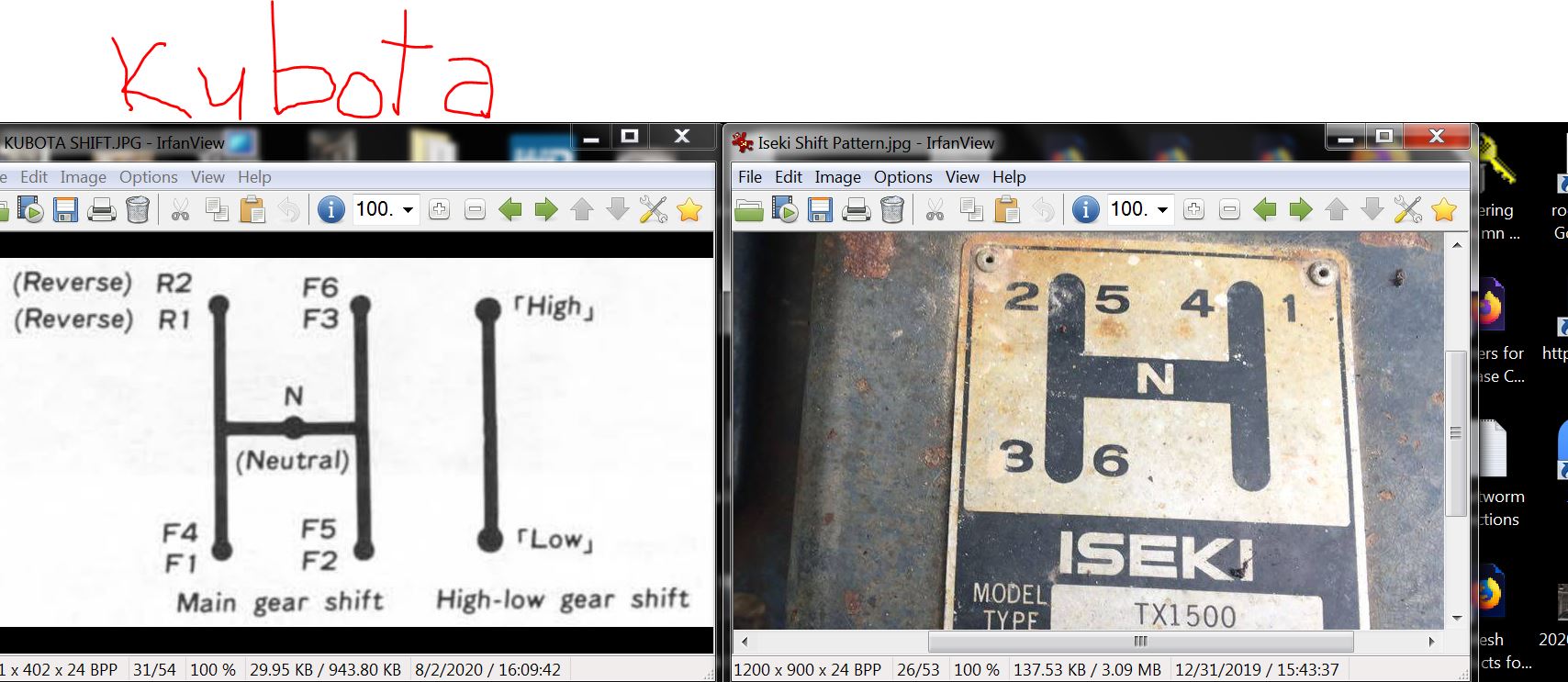
Task: Previous image green arrow in KUBOTA window
Action: 510,210
